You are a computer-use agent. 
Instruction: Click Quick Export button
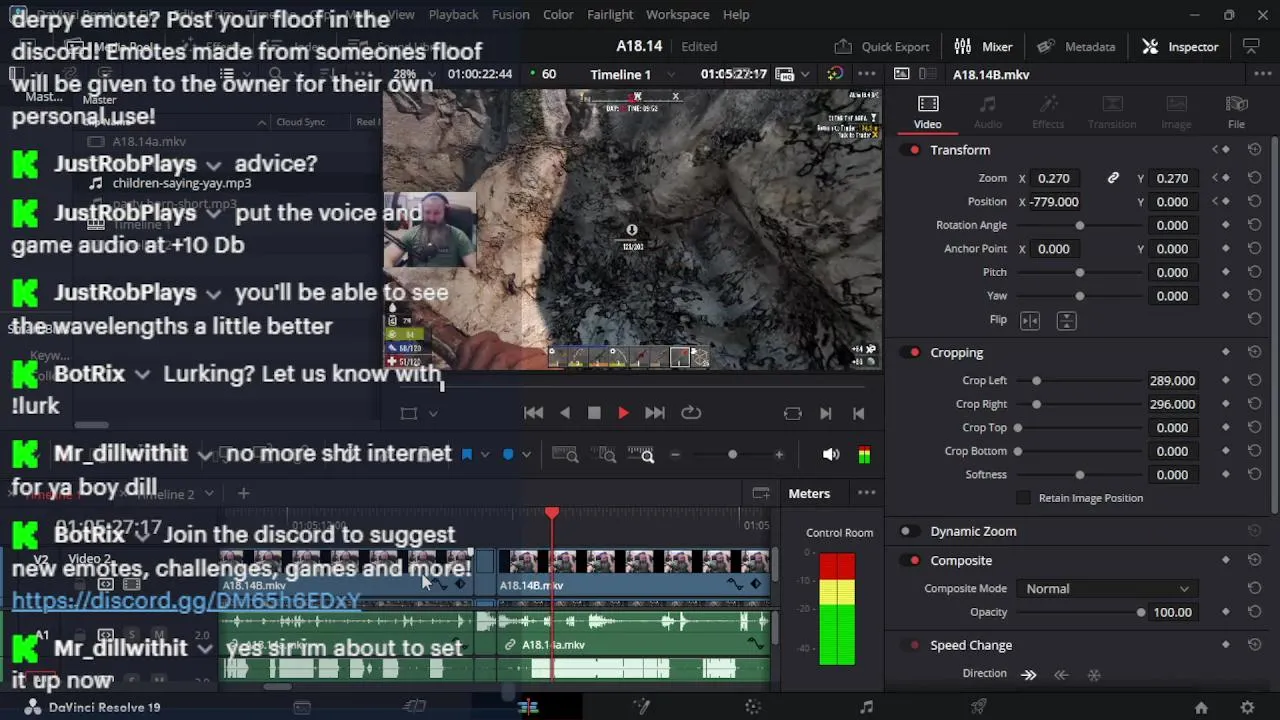click(882, 46)
